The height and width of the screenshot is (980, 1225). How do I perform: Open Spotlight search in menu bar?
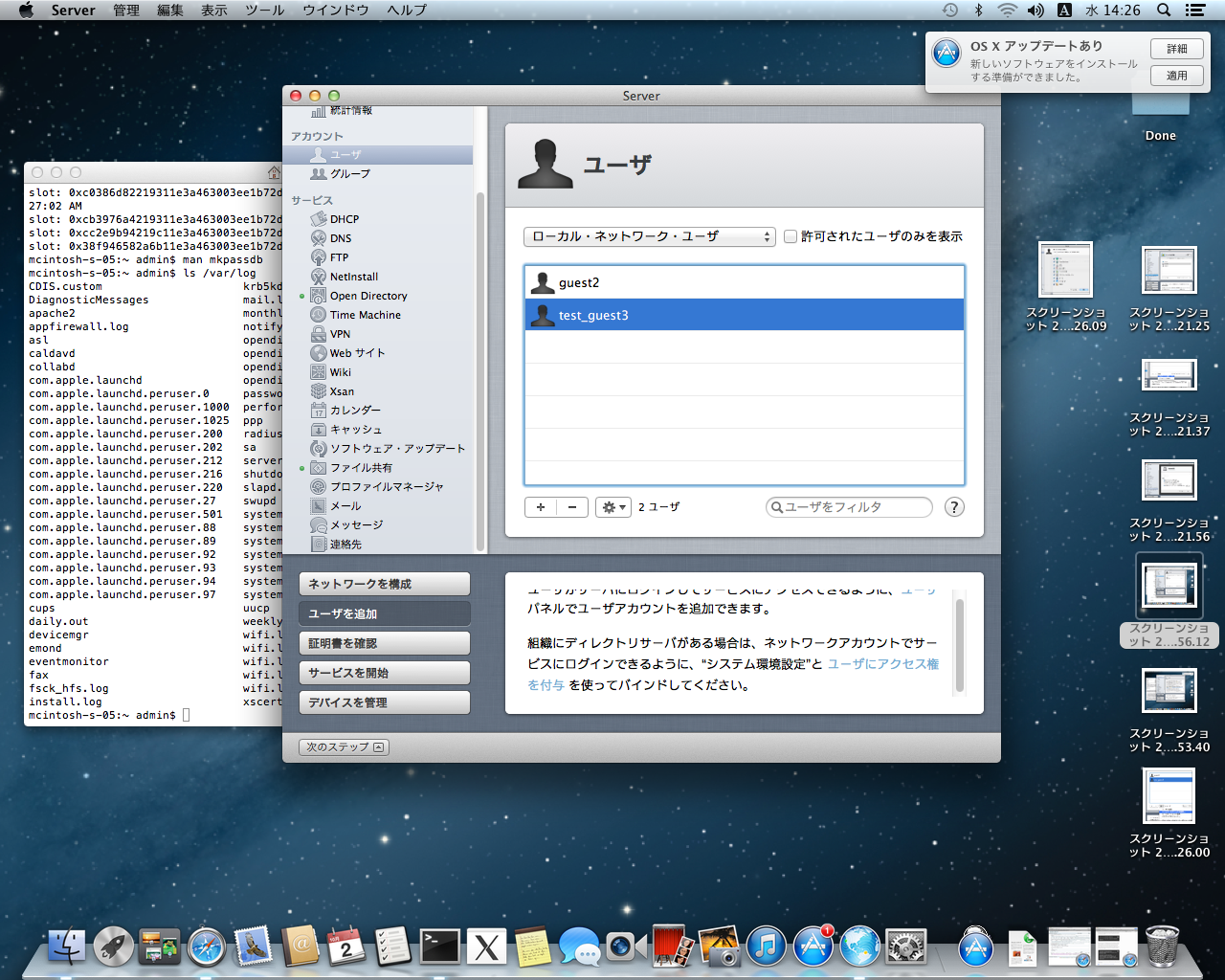tap(1164, 10)
